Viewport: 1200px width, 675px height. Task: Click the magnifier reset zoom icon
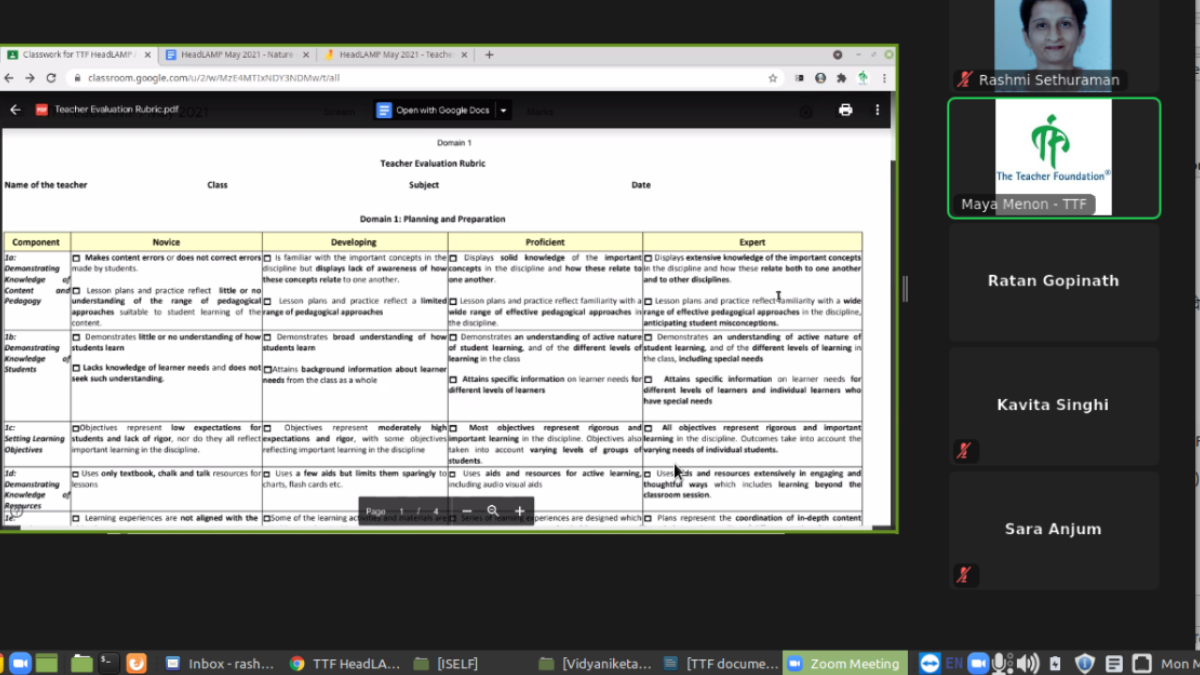point(493,511)
